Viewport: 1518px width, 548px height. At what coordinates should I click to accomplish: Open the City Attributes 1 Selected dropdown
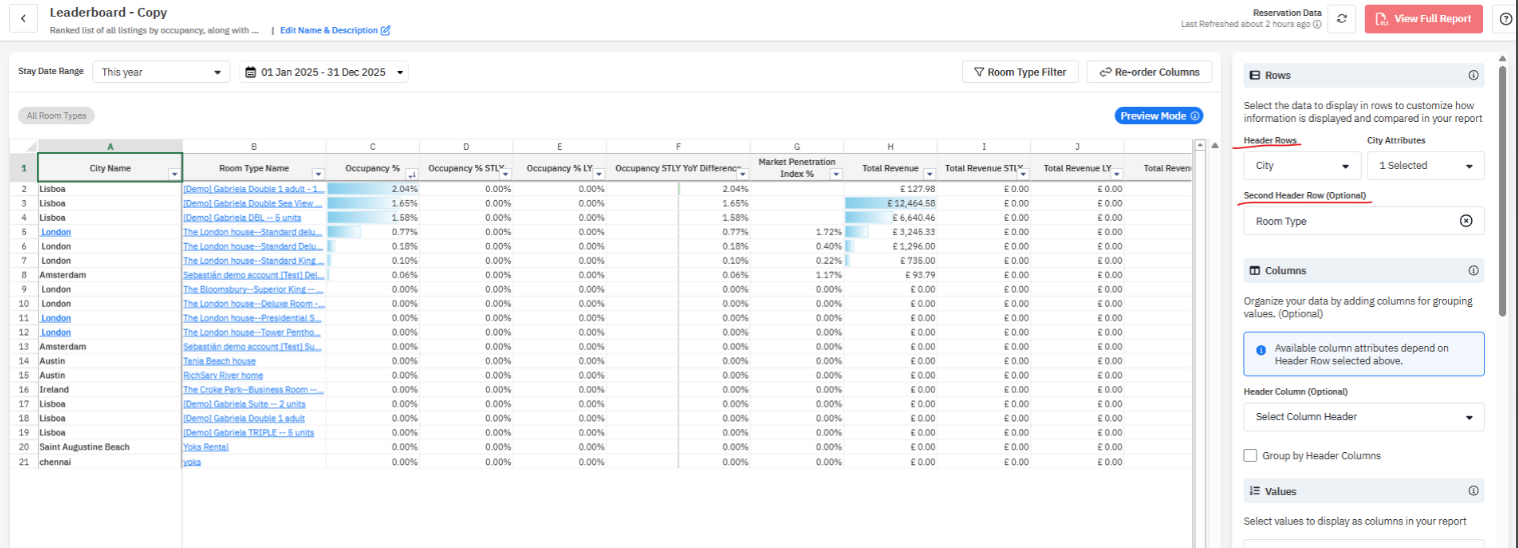coord(1425,166)
